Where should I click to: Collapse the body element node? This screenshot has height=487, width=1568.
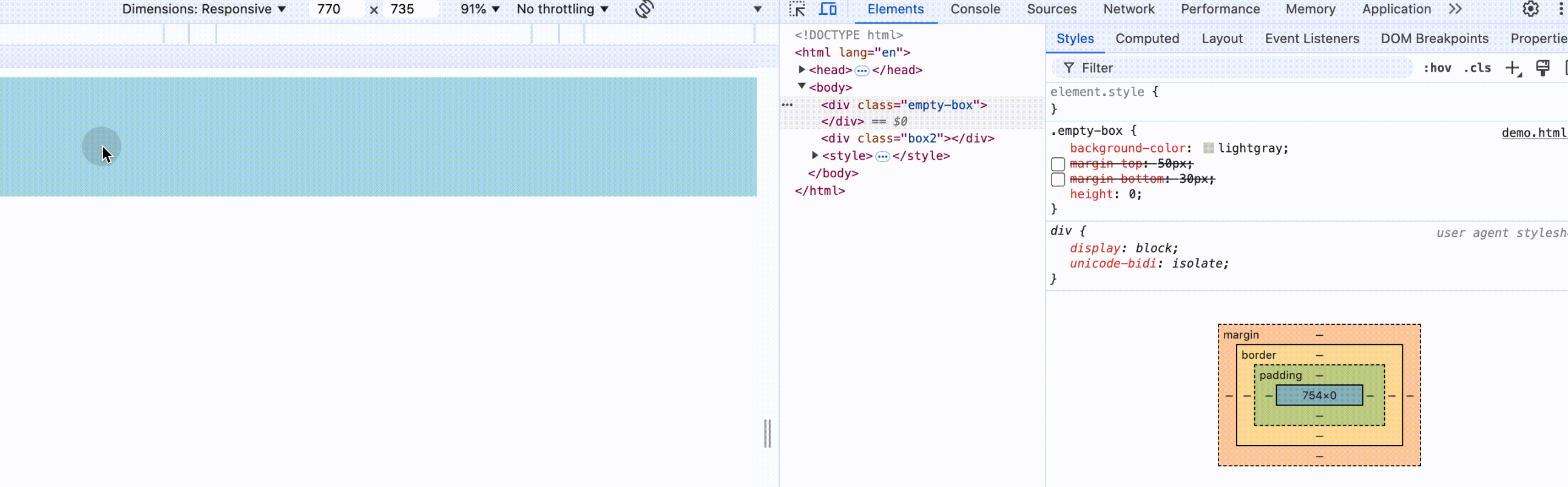(x=802, y=86)
